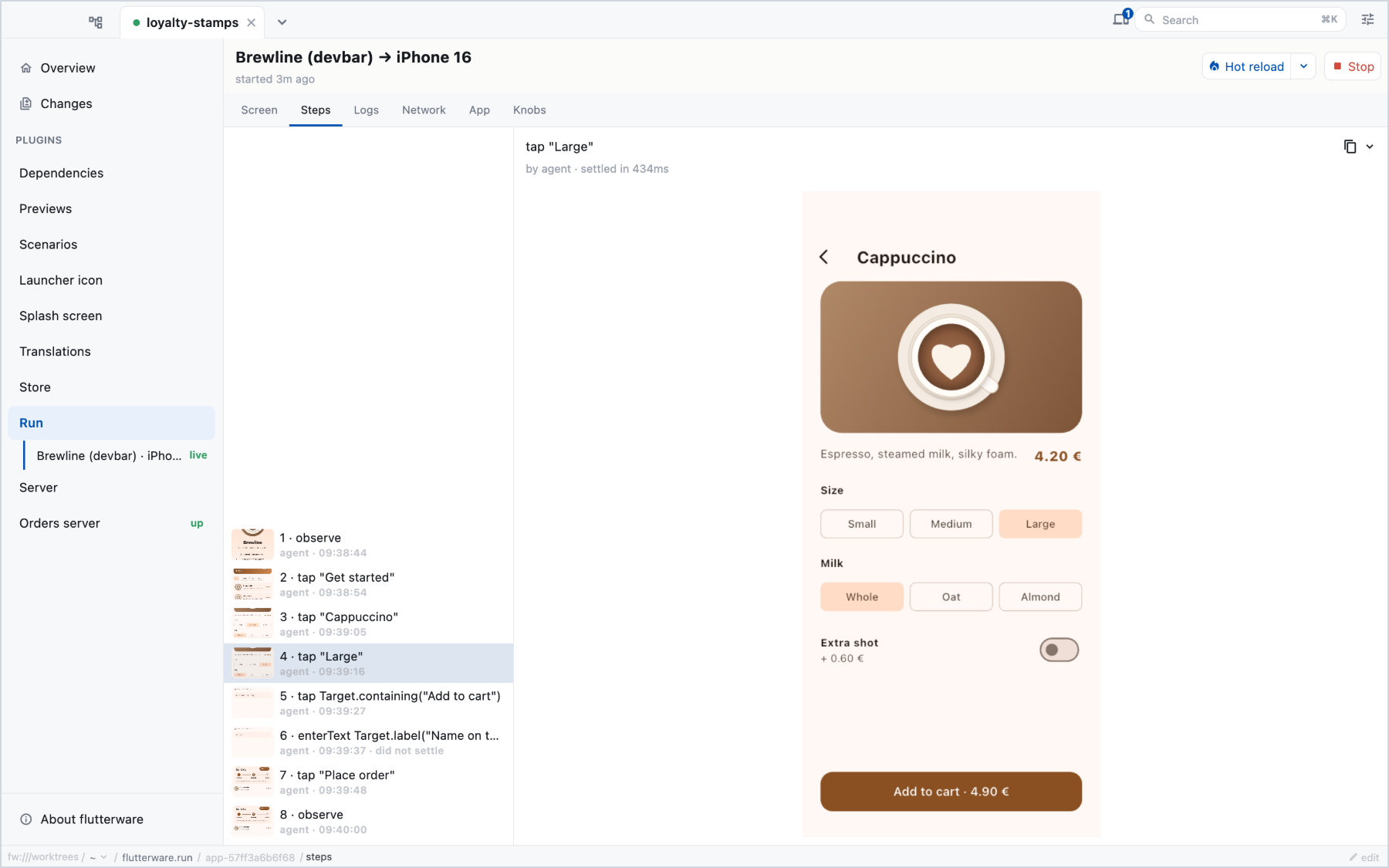Open the Dependencies plugin

(112, 173)
